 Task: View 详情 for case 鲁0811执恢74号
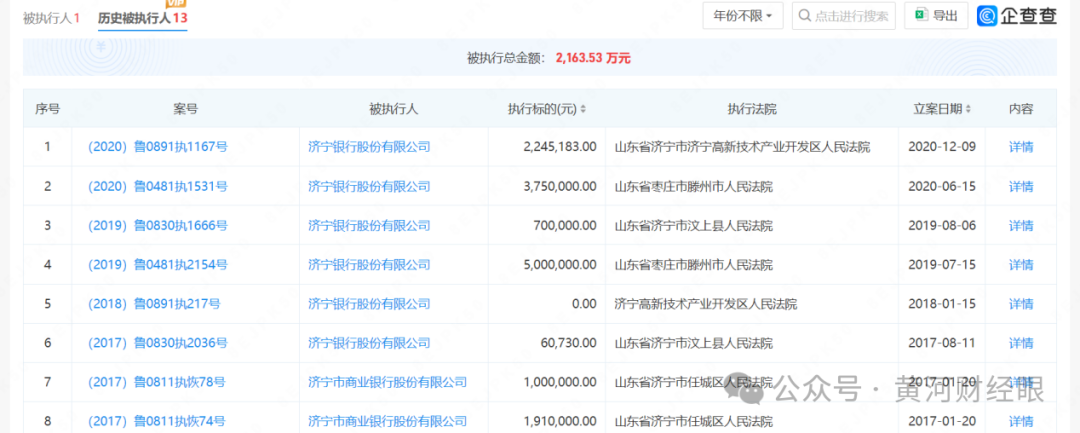[x=1021, y=421]
